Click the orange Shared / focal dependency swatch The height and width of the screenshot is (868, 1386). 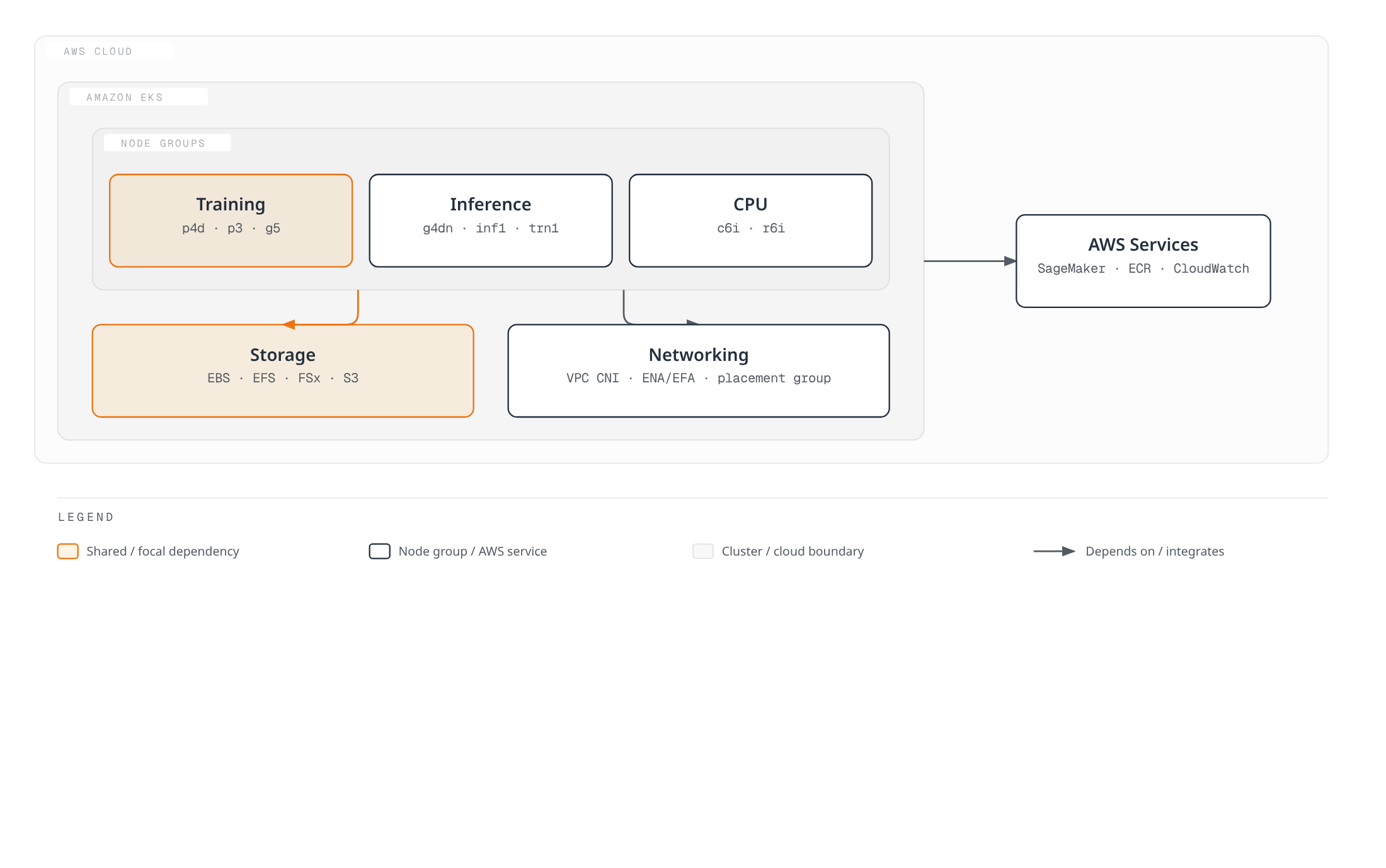coord(68,551)
